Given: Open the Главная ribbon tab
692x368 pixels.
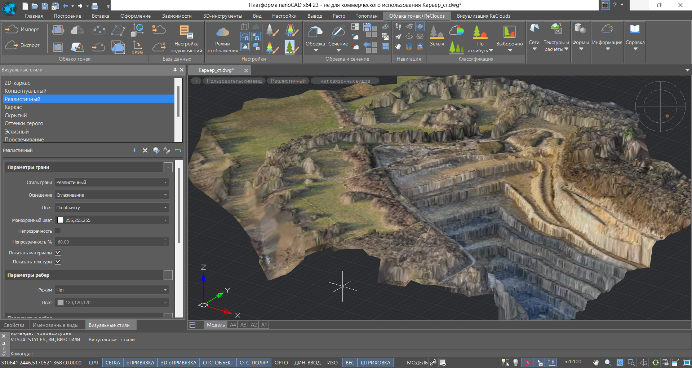Looking at the screenshot, I should click(34, 16).
